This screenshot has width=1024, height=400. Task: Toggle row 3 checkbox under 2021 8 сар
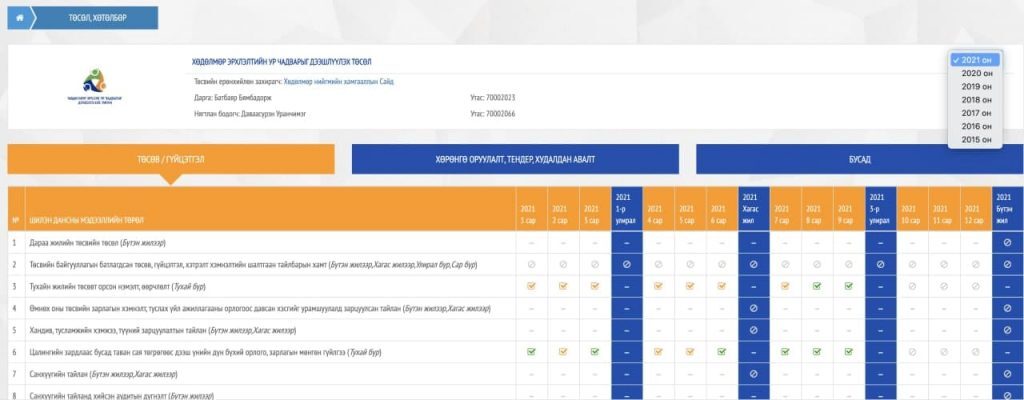pos(817,286)
